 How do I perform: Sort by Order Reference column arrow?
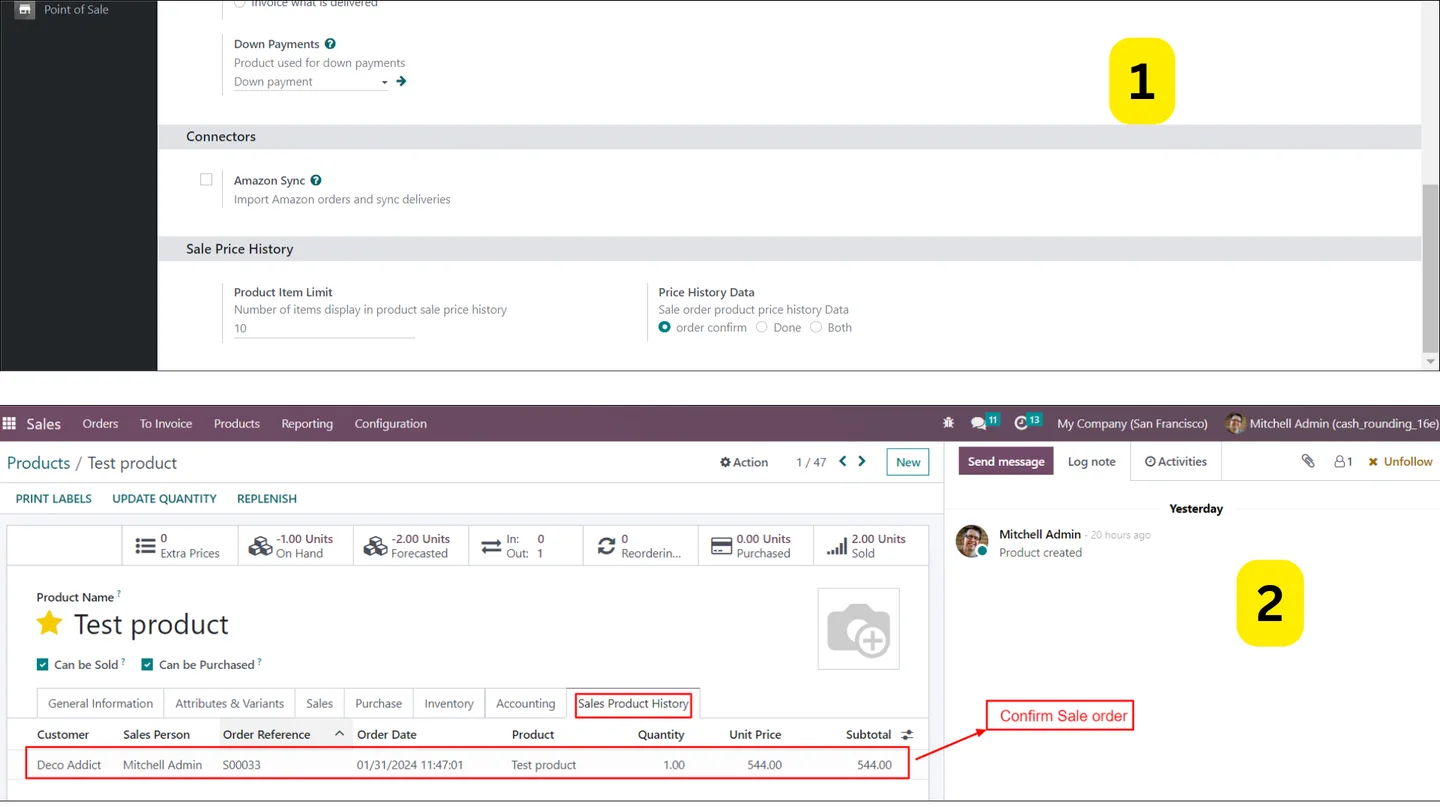point(339,734)
